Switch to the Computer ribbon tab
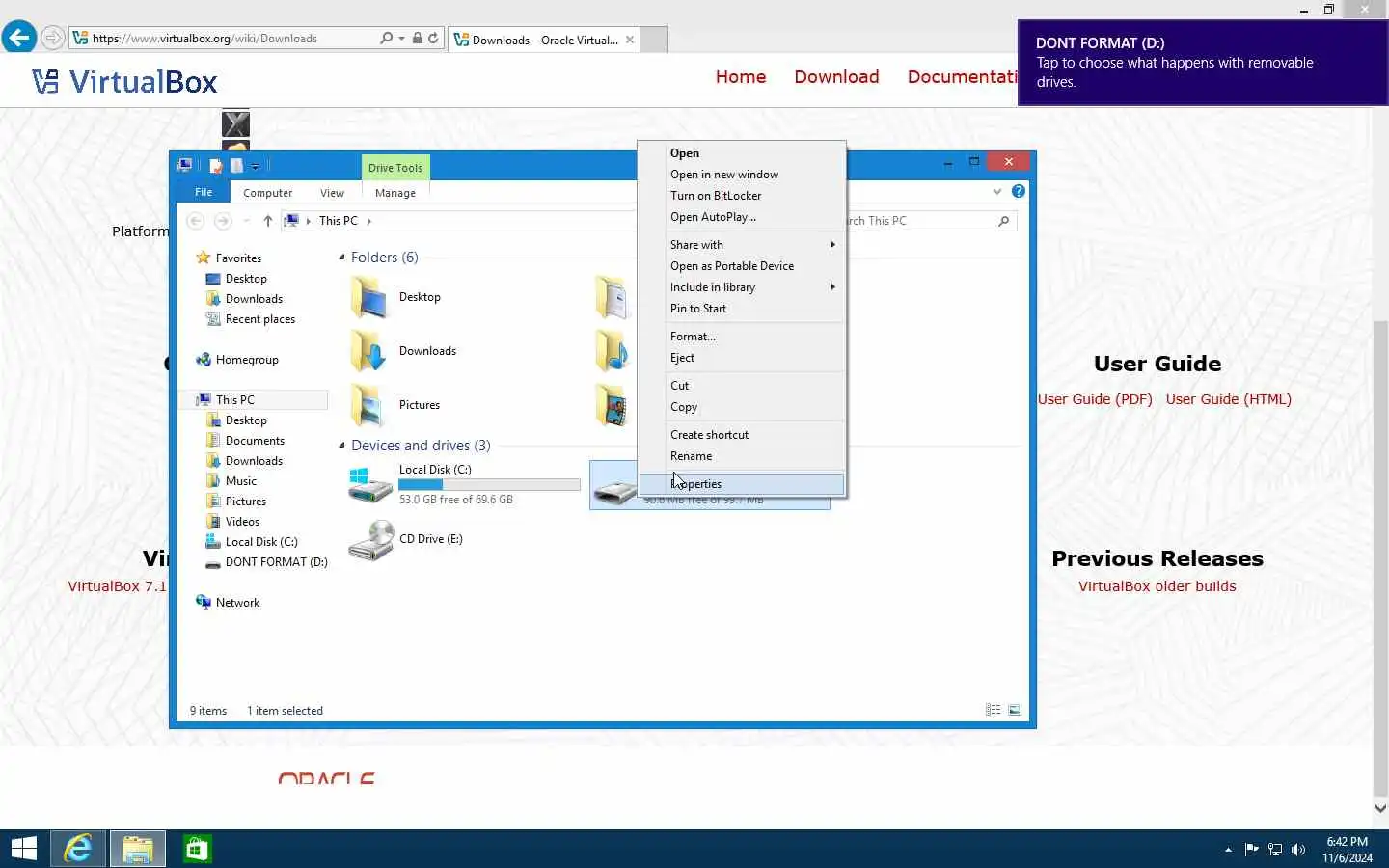Screen dimensions: 1389x868 267,193
